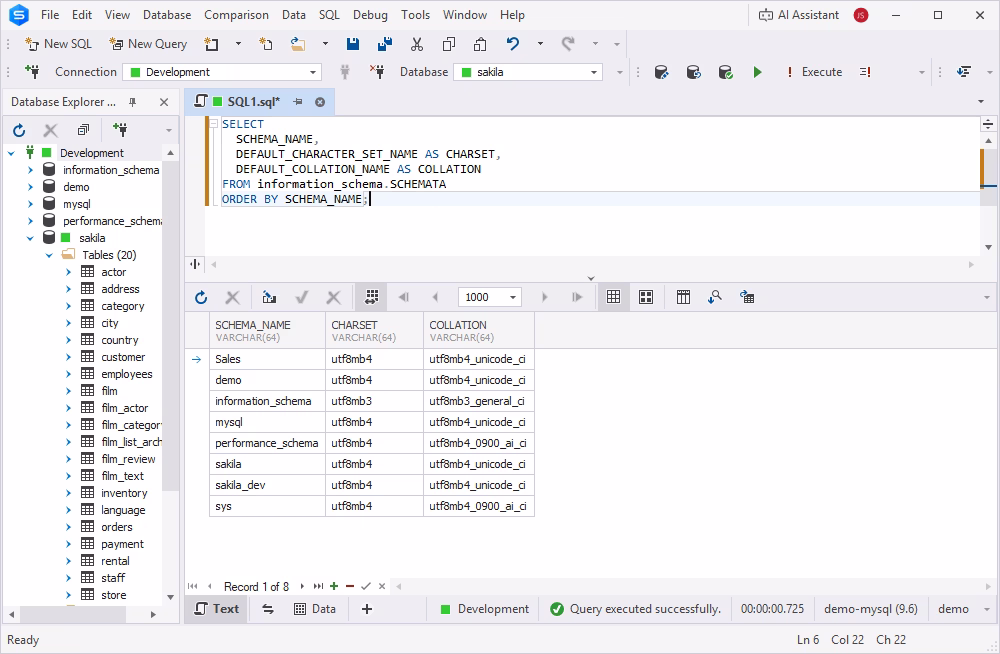
Task: Click the column chooser icon in results toolbar
Action: pyautogui.click(x=683, y=297)
